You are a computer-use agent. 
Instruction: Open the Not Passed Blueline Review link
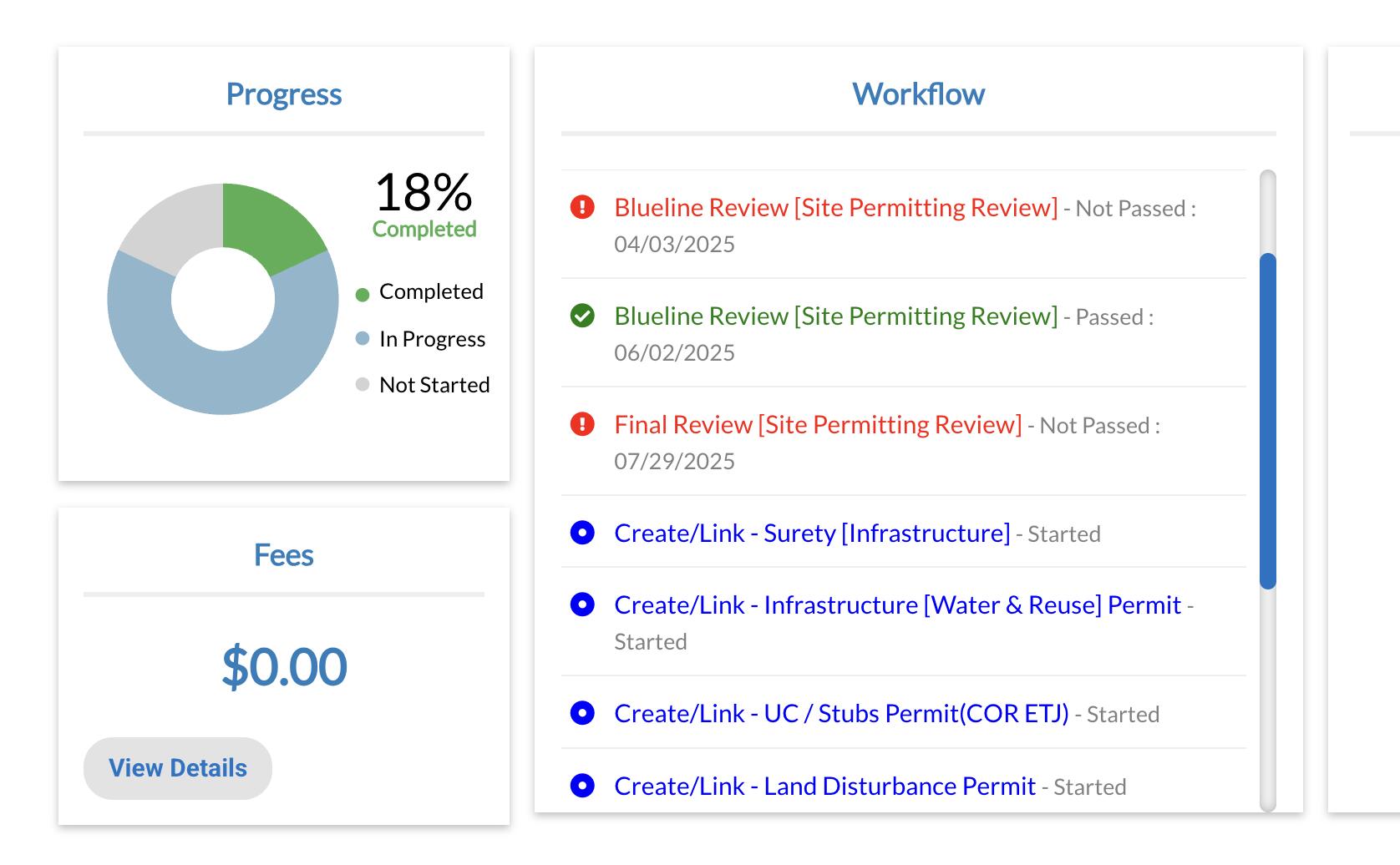(x=835, y=207)
